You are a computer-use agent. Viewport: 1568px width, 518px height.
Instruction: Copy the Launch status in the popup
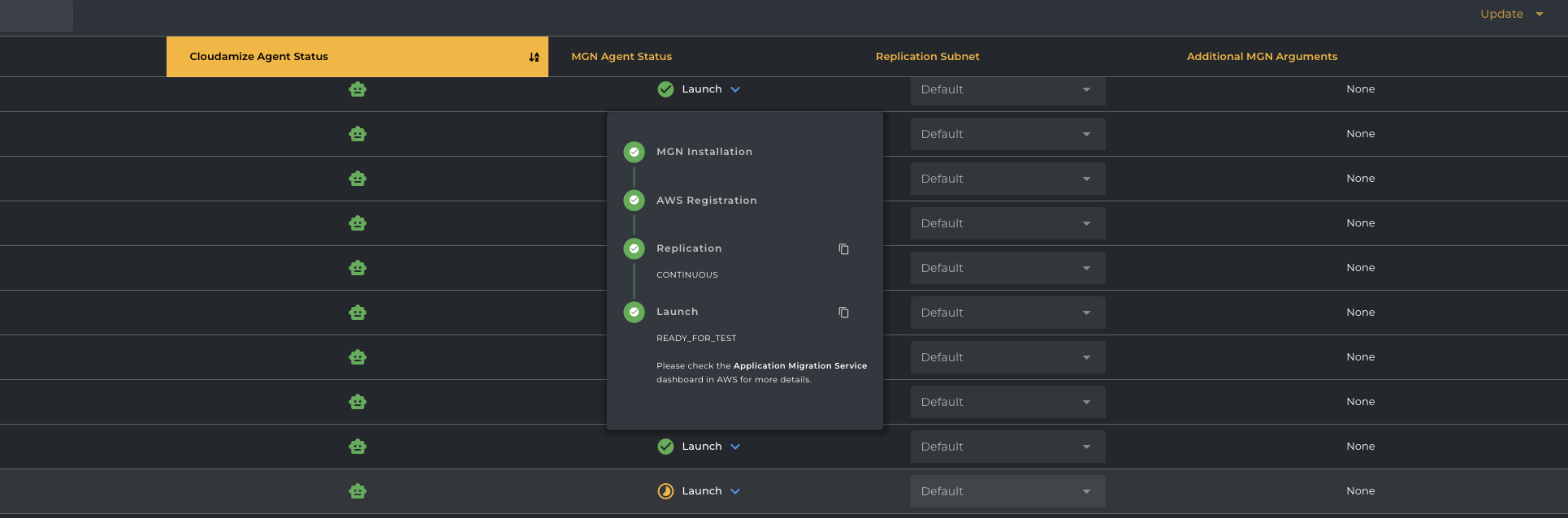point(843,313)
